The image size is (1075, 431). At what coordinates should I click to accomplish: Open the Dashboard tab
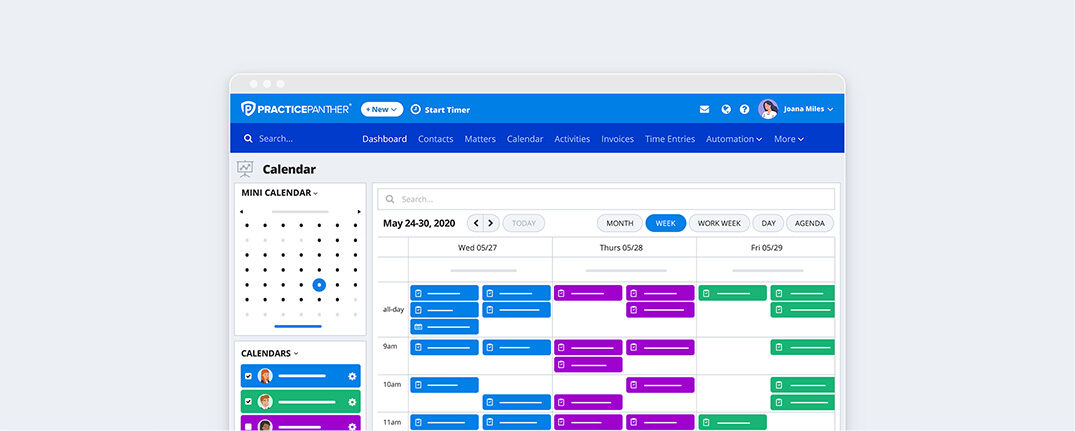click(385, 139)
